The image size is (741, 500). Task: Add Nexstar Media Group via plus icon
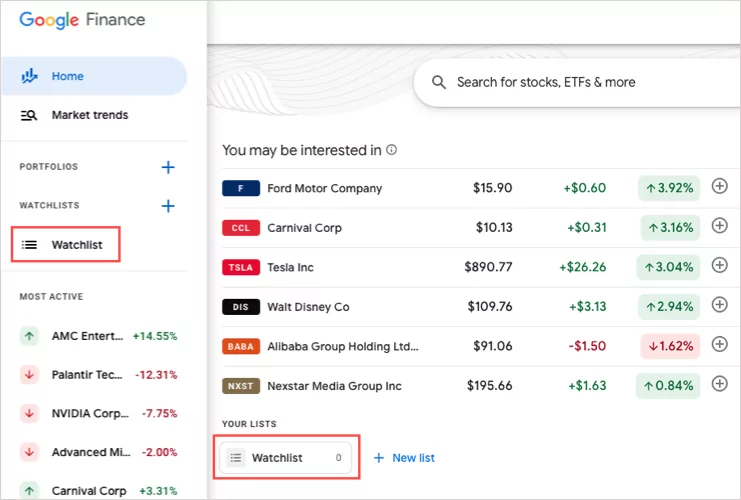pyautogui.click(x=719, y=384)
